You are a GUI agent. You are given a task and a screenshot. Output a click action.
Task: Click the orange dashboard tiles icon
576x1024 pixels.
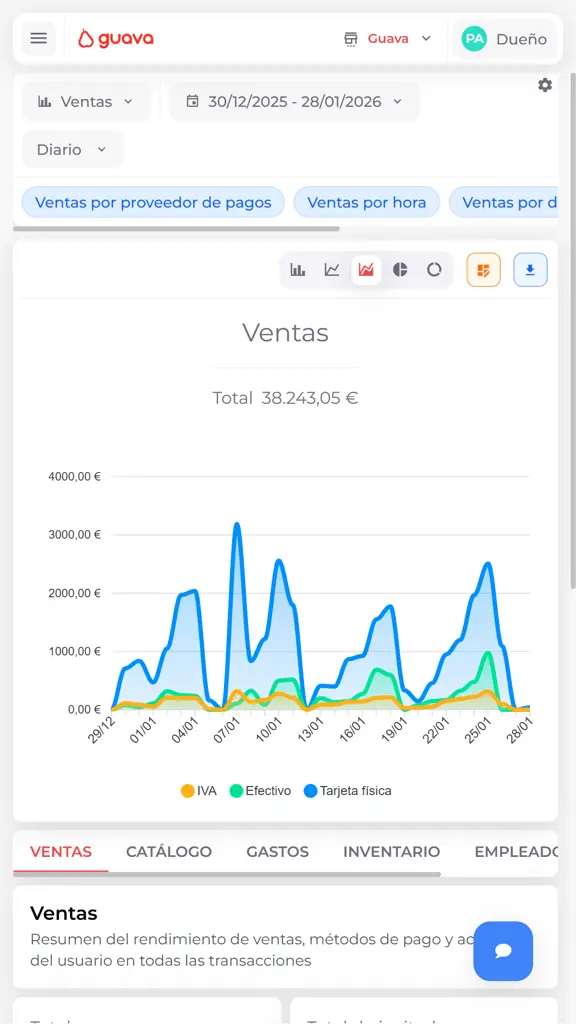tap(483, 269)
